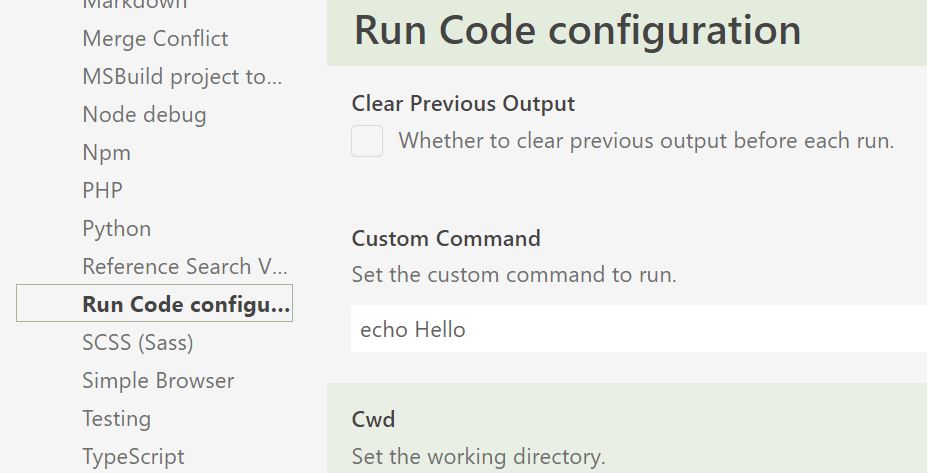Viewport: 927px width, 473px height.
Task: Click the Custom Command setting title
Action: pyautogui.click(x=446, y=238)
